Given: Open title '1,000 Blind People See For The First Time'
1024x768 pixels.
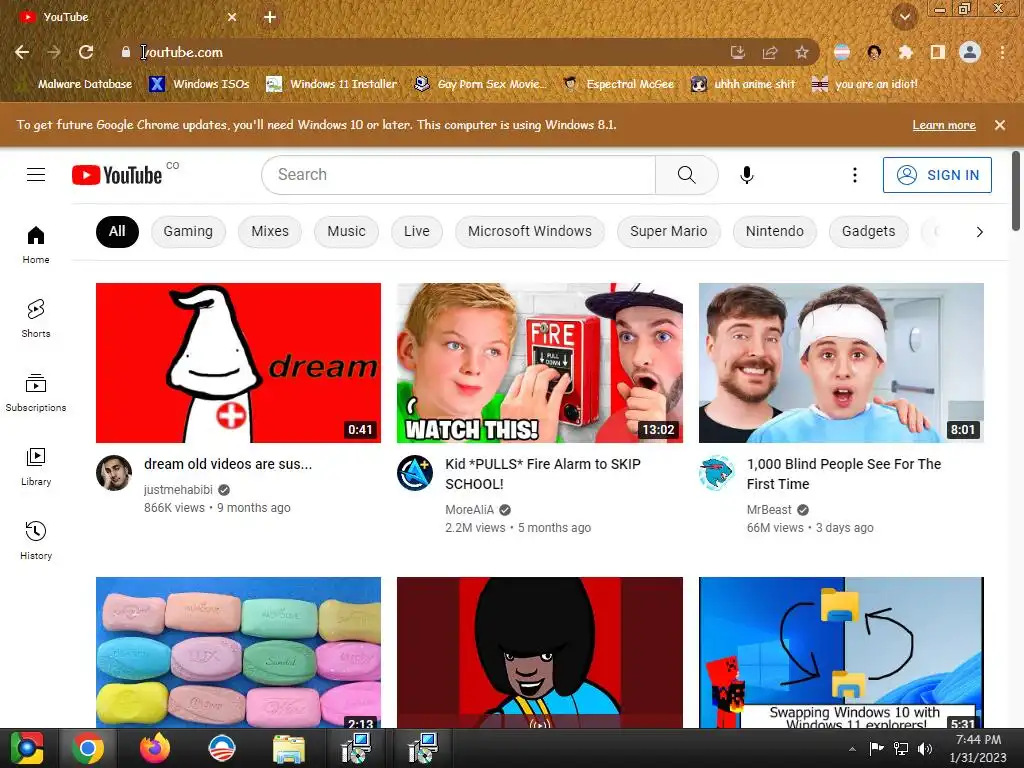Looking at the screenshot, I should tap(844, 473).
